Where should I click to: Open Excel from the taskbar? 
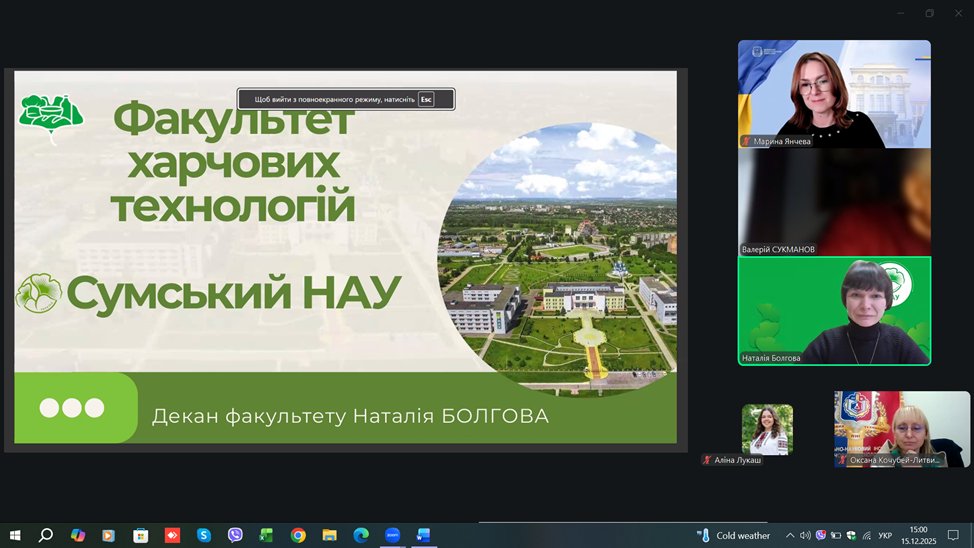266,535
